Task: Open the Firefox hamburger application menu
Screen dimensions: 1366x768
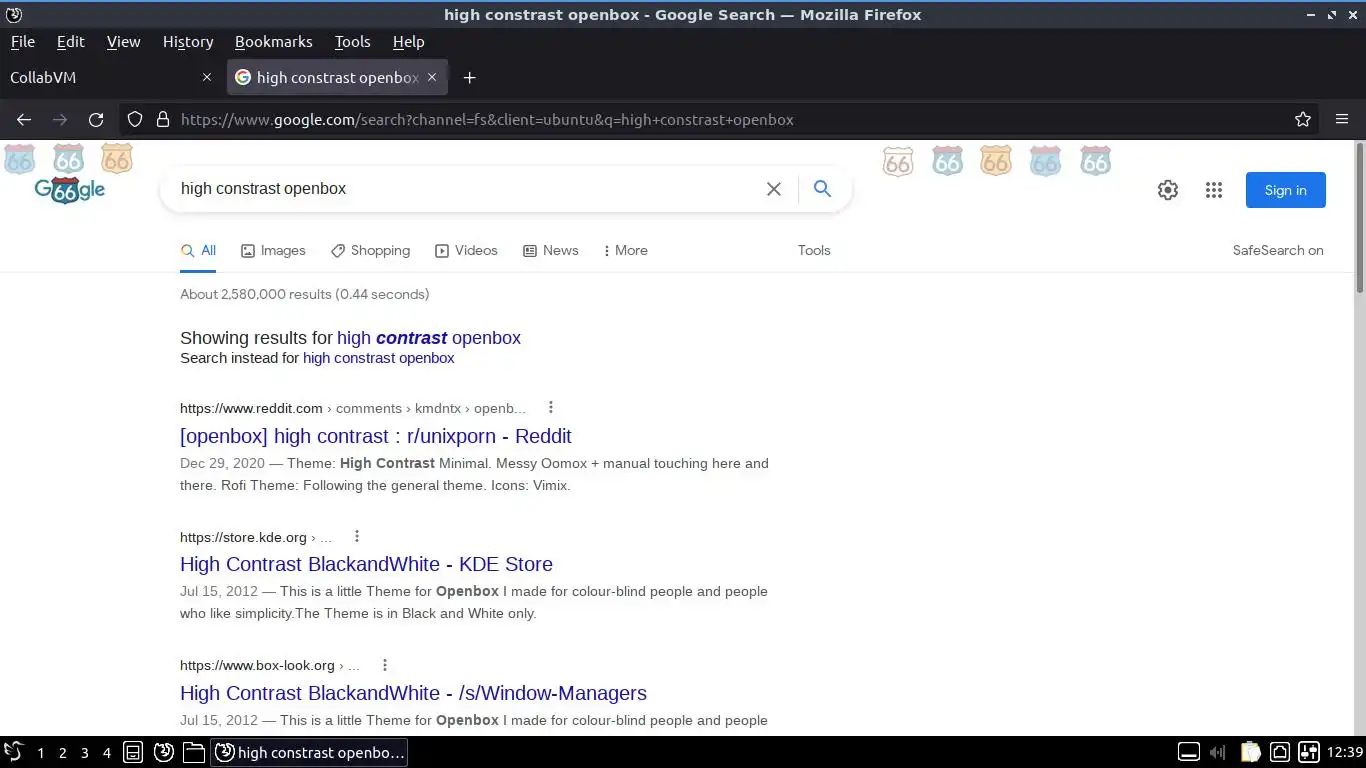Action: tap(1342, 119)
